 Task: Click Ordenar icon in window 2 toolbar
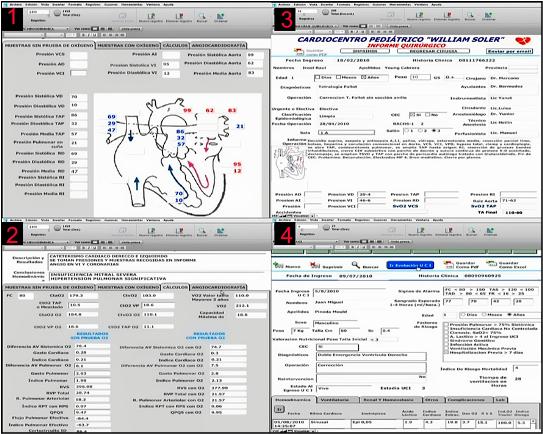click(220, 231)
